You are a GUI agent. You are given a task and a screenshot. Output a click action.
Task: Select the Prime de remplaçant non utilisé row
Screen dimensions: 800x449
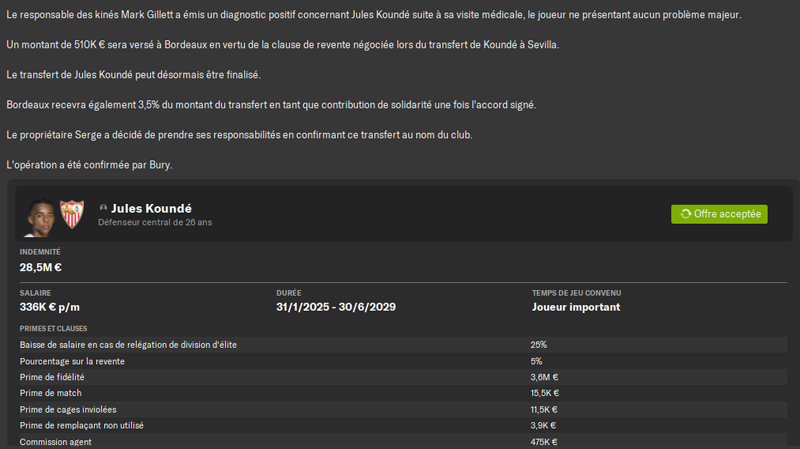tap(403, 426)
